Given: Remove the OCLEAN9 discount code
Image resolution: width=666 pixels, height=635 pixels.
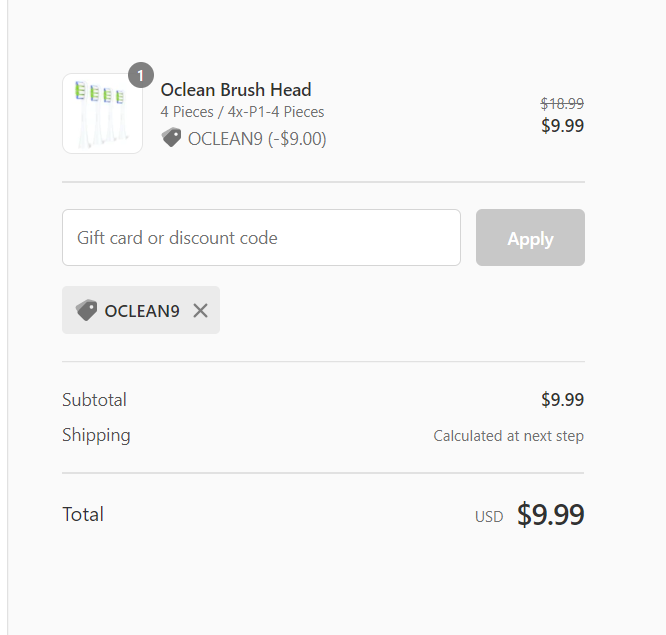Looking at the screenshot, I should coord(200,311).
